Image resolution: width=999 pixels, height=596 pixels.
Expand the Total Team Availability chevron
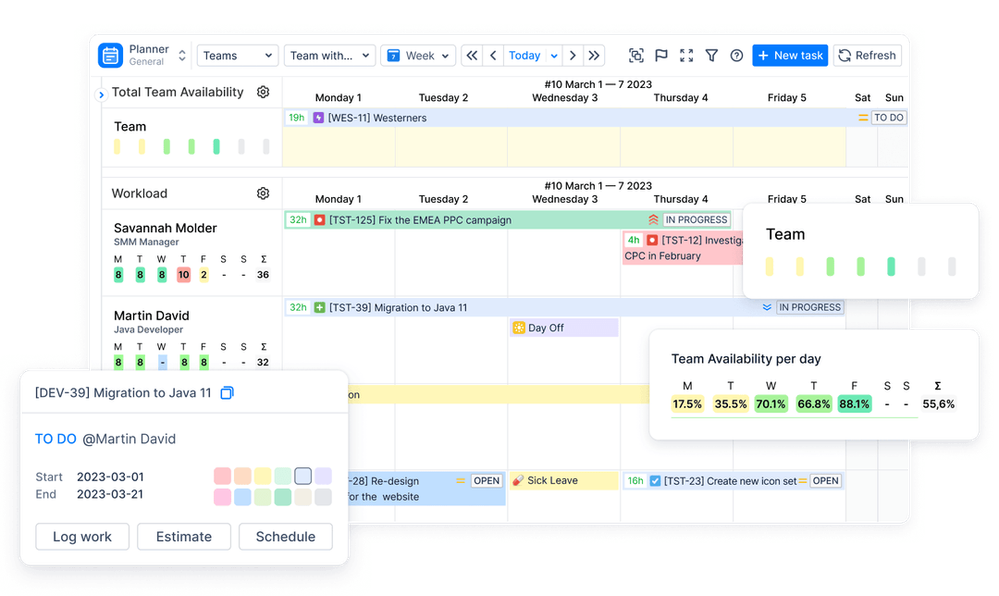(x=101, y=95)
